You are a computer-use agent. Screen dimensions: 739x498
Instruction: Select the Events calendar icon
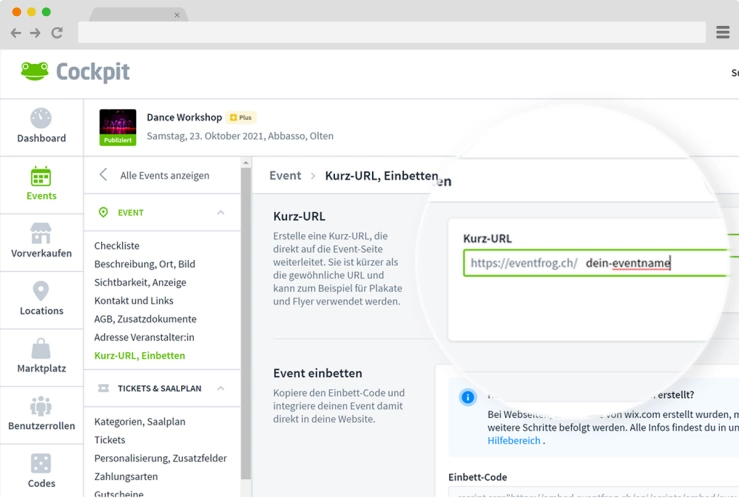click(41, 177)
